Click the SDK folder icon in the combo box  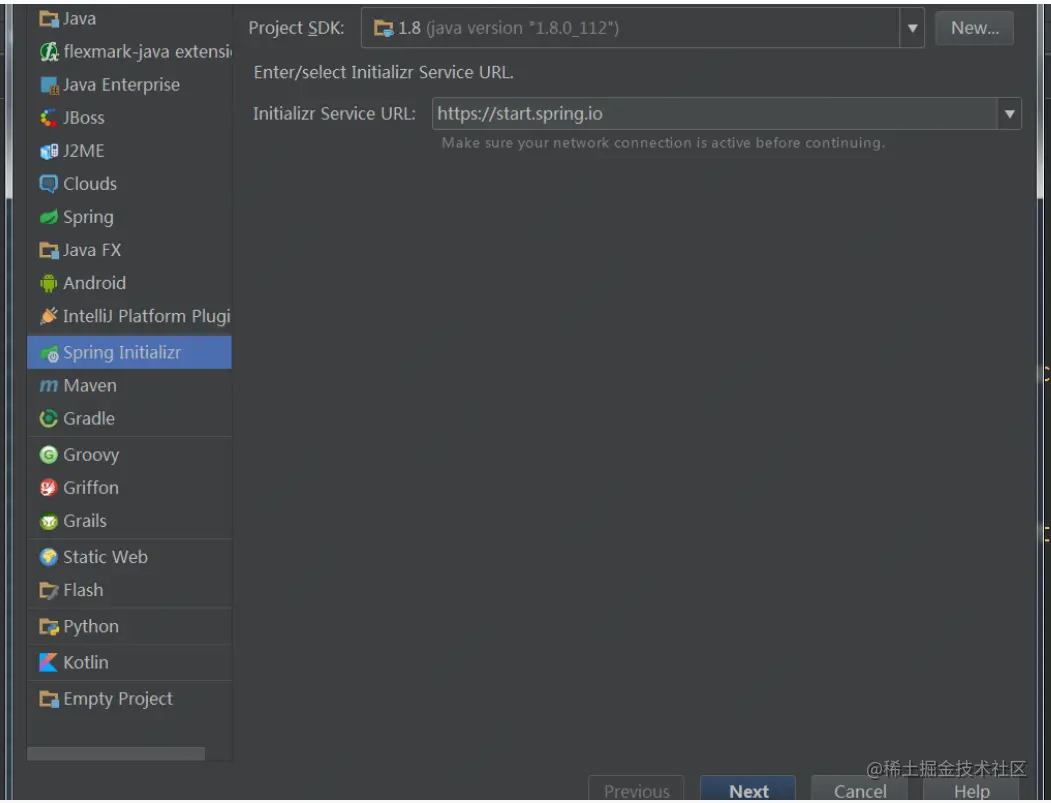[x=384, y=28]
